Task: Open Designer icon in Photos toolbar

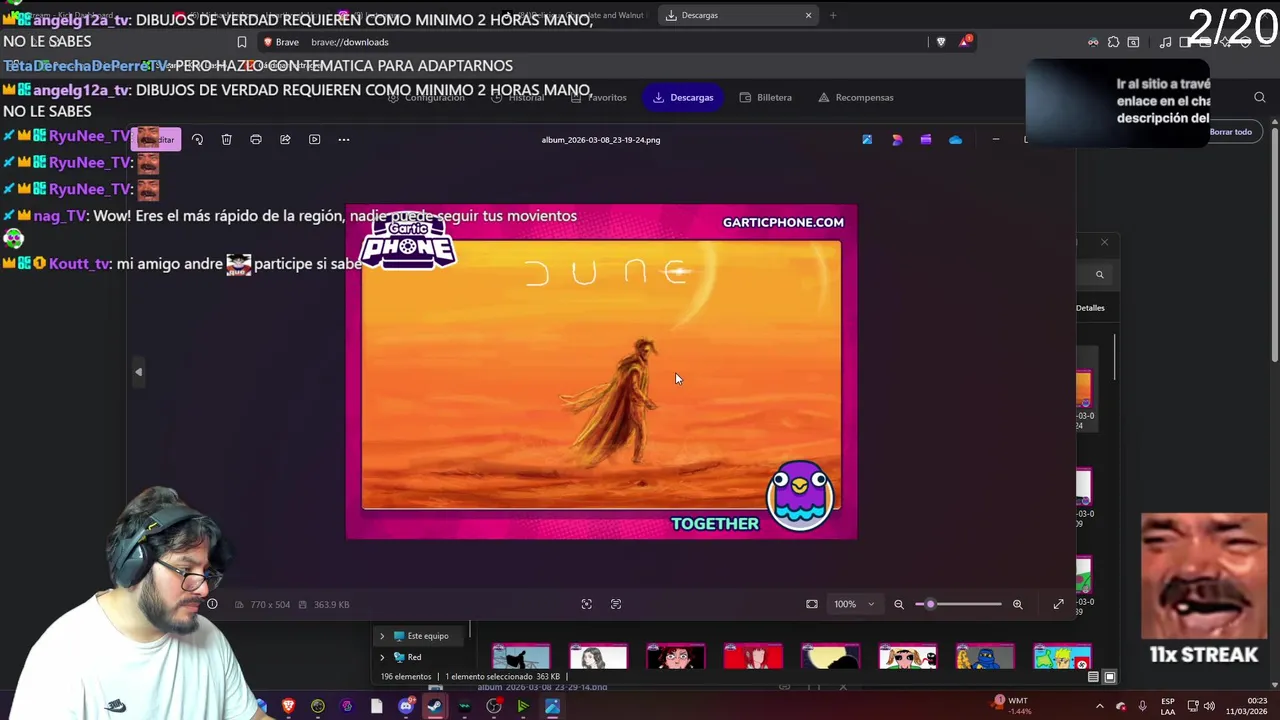Action: coord(897,140)
